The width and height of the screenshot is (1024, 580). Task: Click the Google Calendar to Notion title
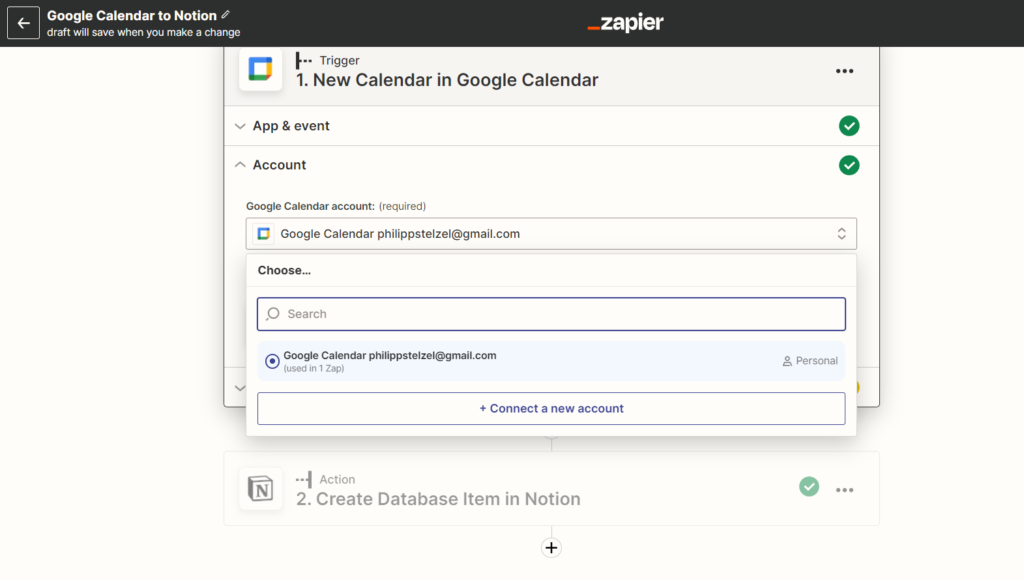coord(132,16)
